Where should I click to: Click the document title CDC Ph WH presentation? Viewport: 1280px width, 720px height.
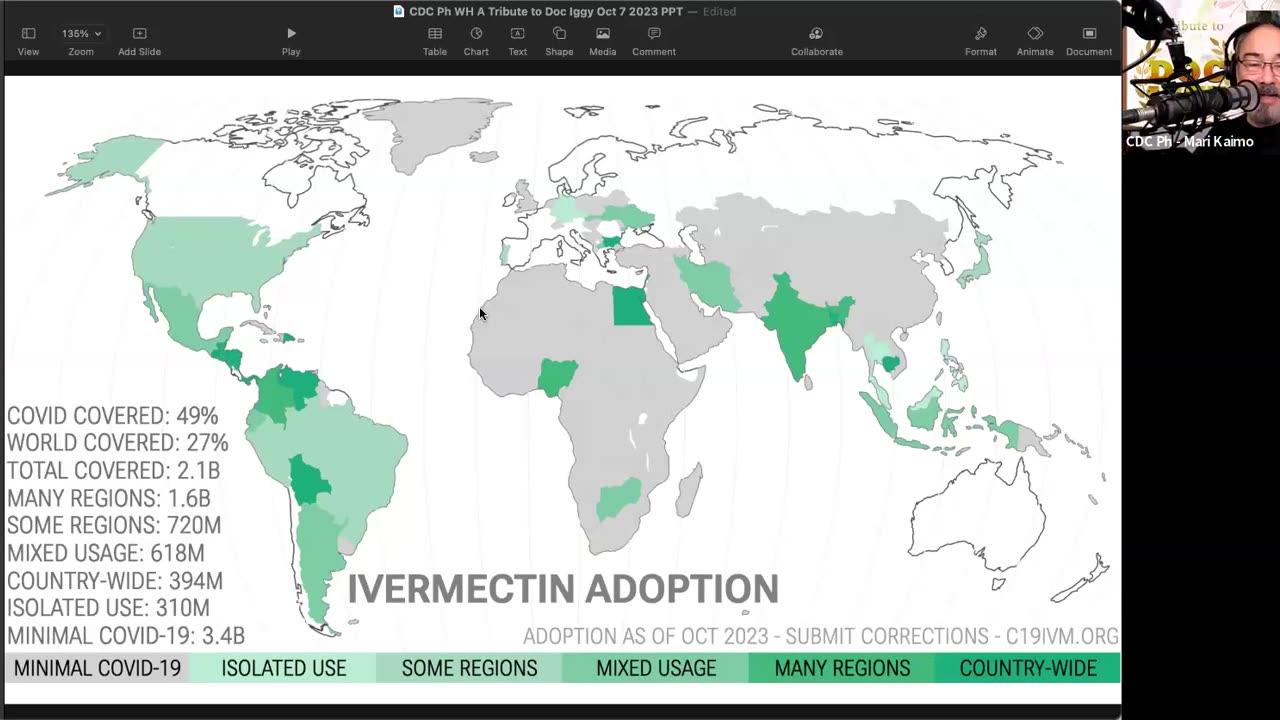[546, 11]
